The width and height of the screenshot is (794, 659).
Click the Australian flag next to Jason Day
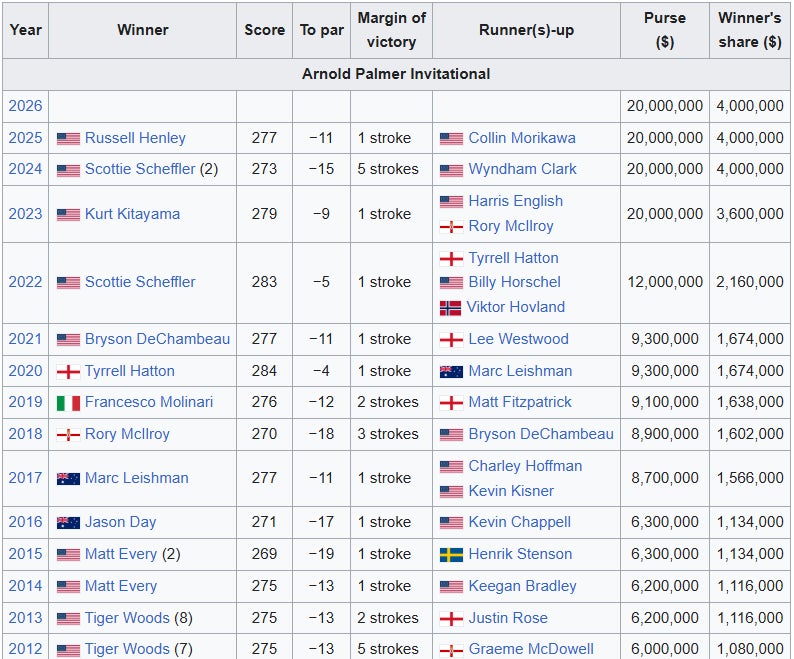pyautogui.click(x=68, y=522)
